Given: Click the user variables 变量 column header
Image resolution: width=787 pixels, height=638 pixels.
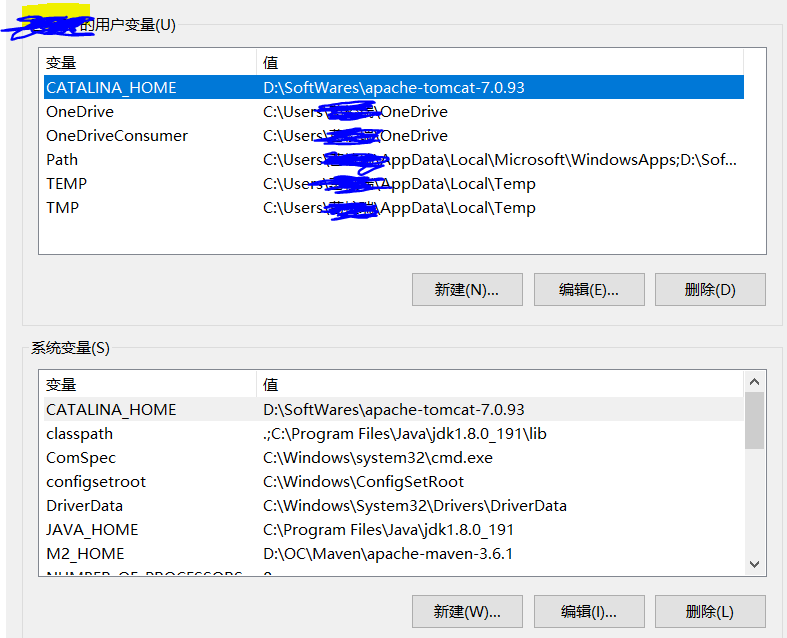Looking at the screenshot, I should pyautogui.click(x=150, y=63).
